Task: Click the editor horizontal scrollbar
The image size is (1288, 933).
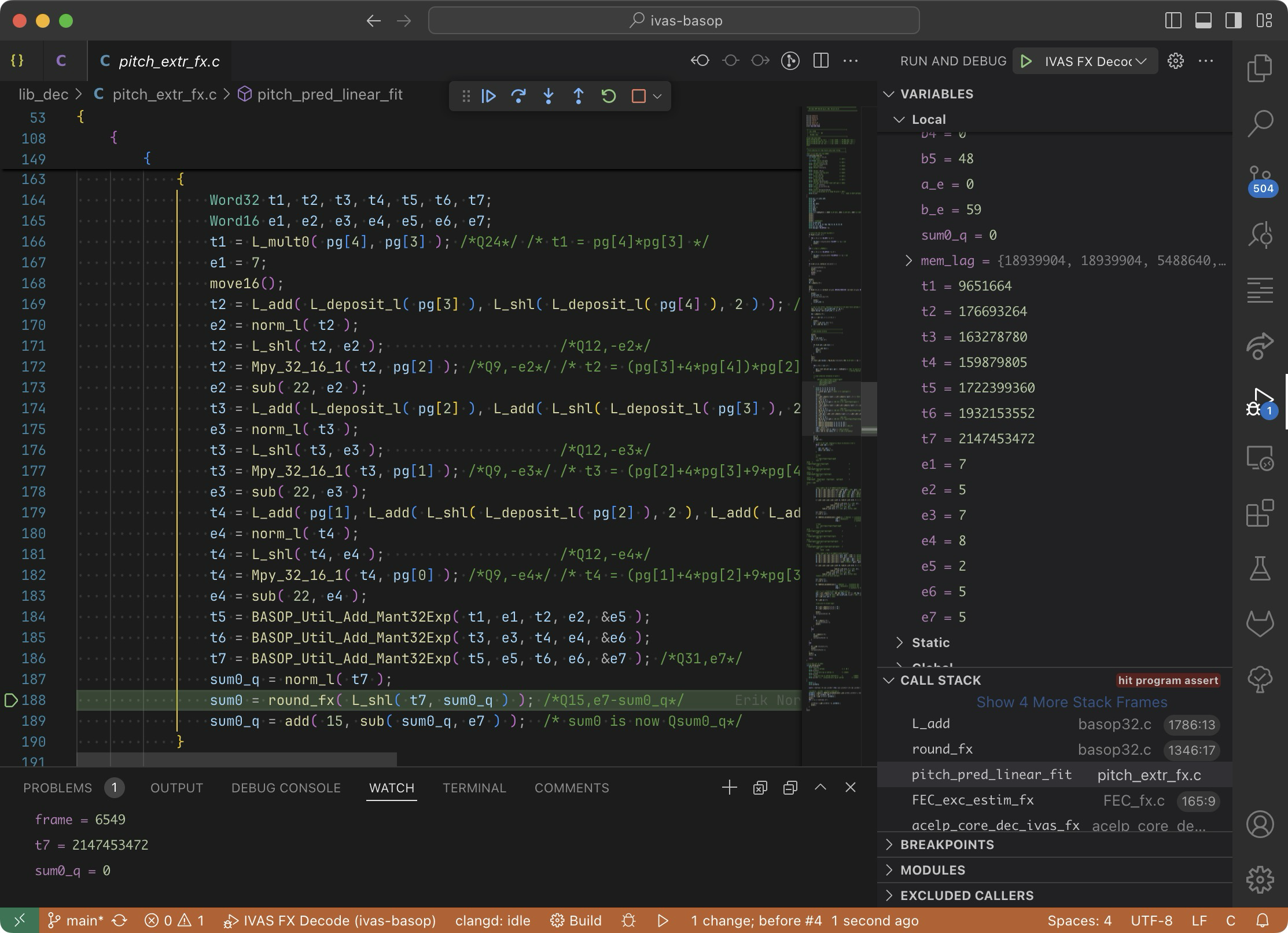Action: [236, 759]
